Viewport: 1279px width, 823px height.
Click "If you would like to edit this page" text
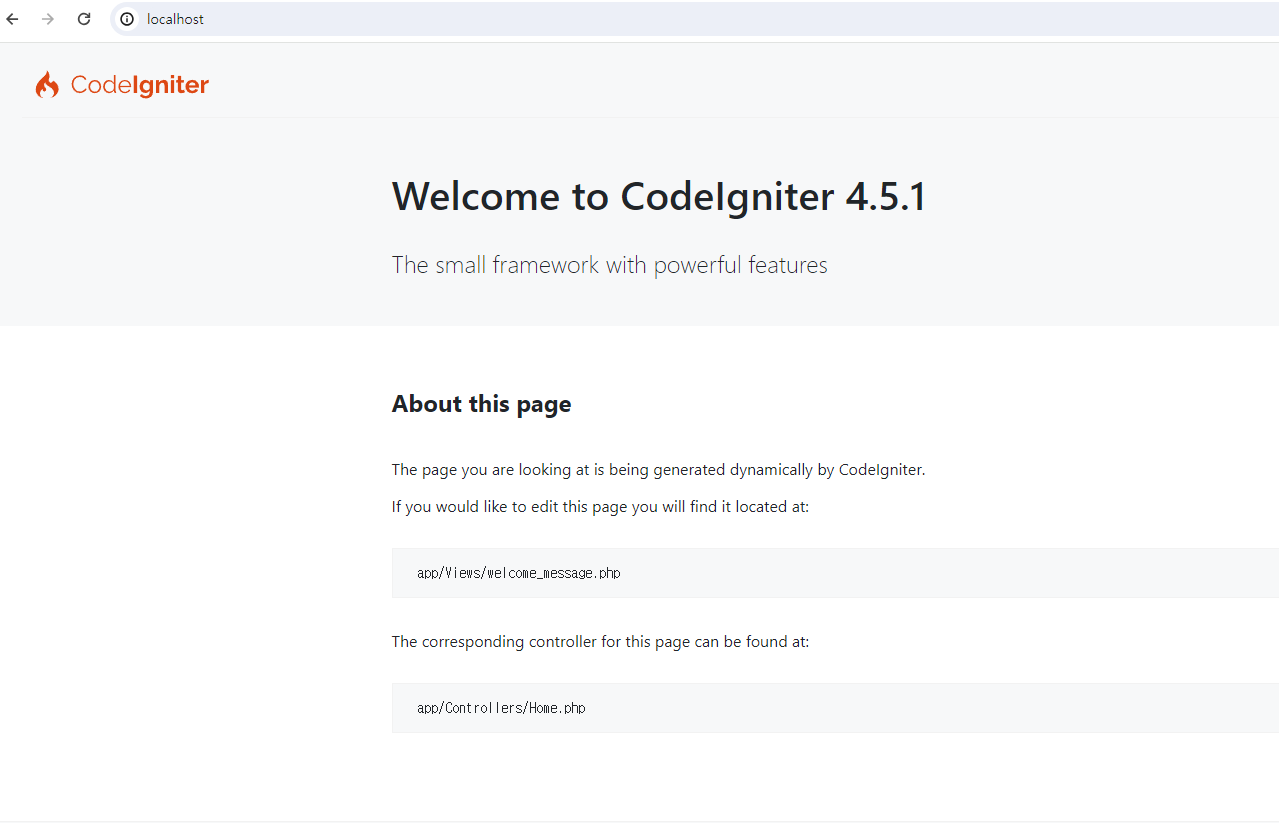[600, 507]
